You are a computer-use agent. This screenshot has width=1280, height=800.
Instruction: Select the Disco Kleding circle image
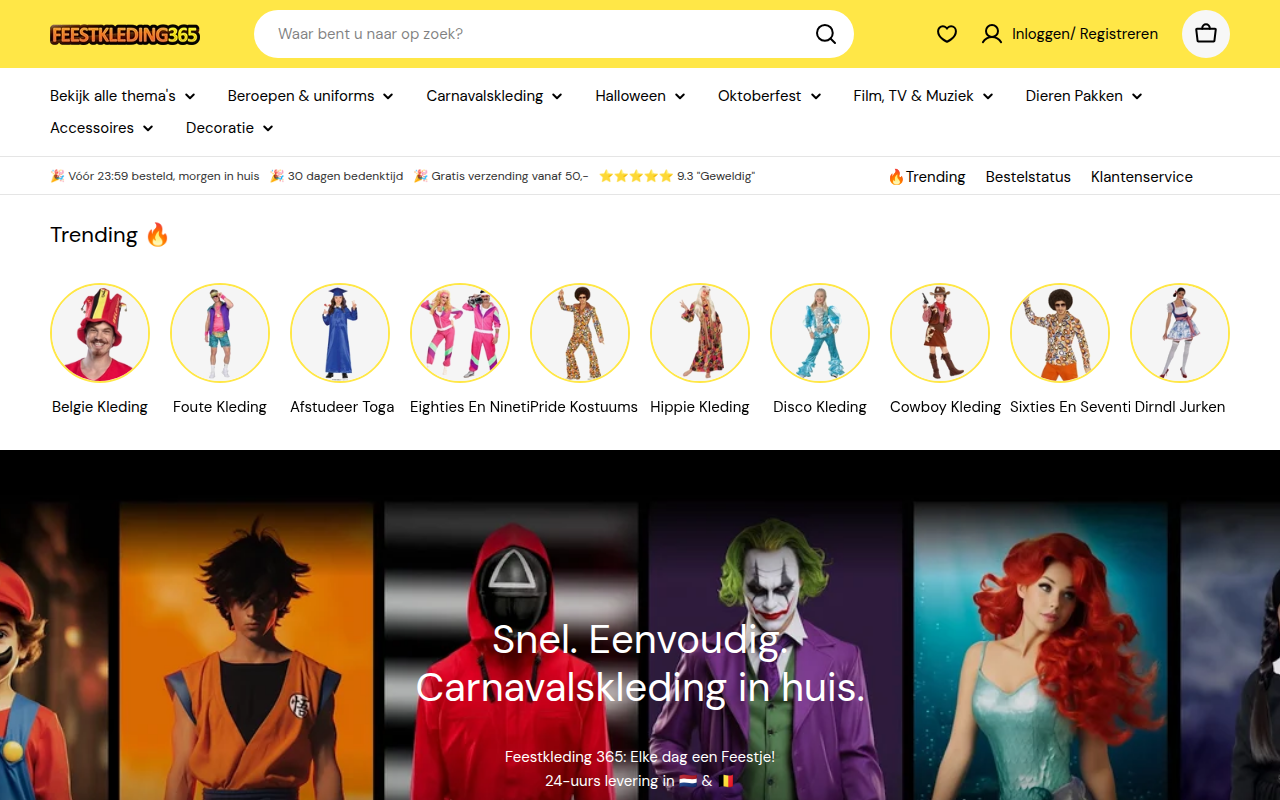pyautogui.click(x=820, y=333)
